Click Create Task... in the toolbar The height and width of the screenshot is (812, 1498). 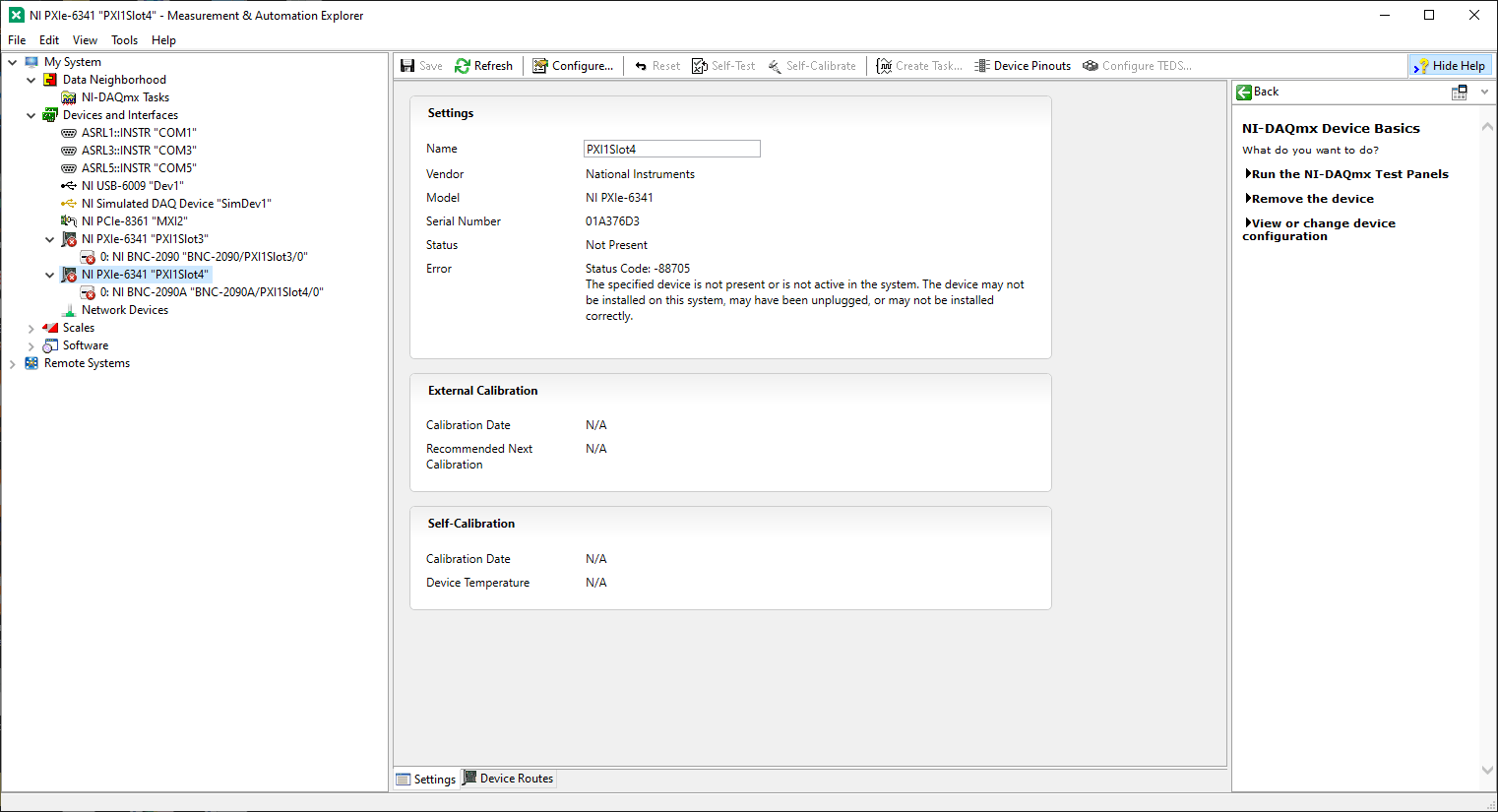pos(919,66)
